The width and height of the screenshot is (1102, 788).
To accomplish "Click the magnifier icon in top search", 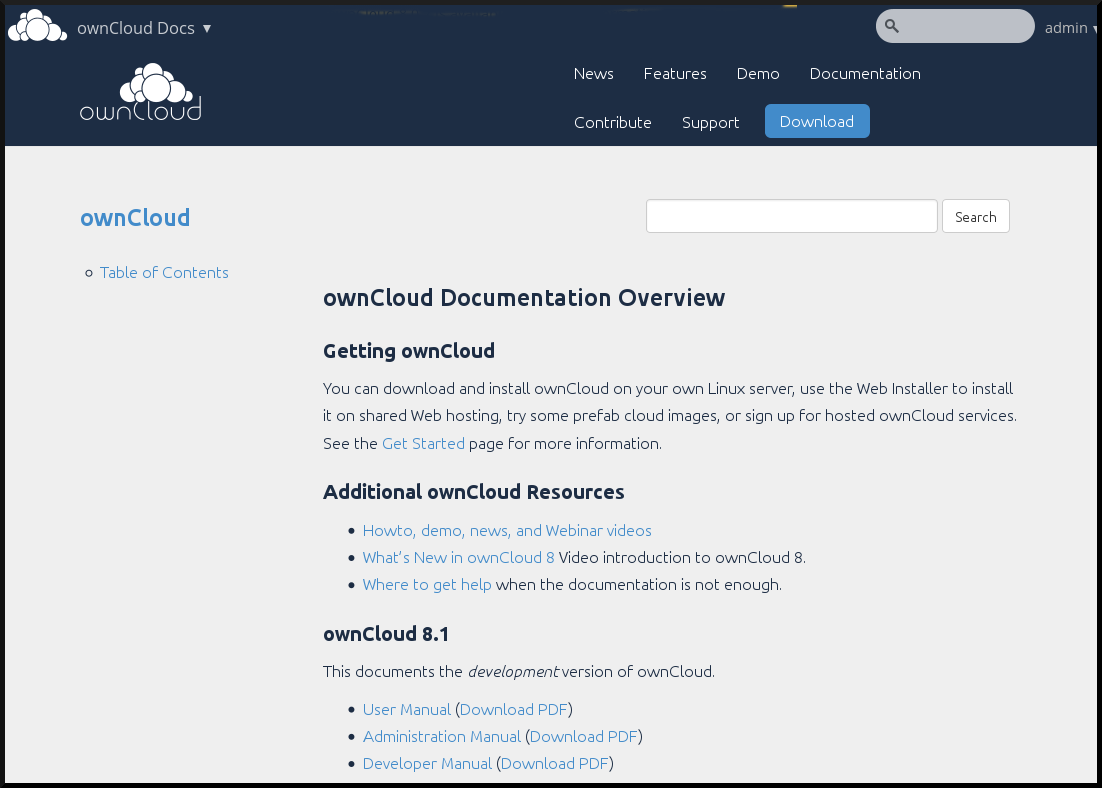I will click(892, 27).
